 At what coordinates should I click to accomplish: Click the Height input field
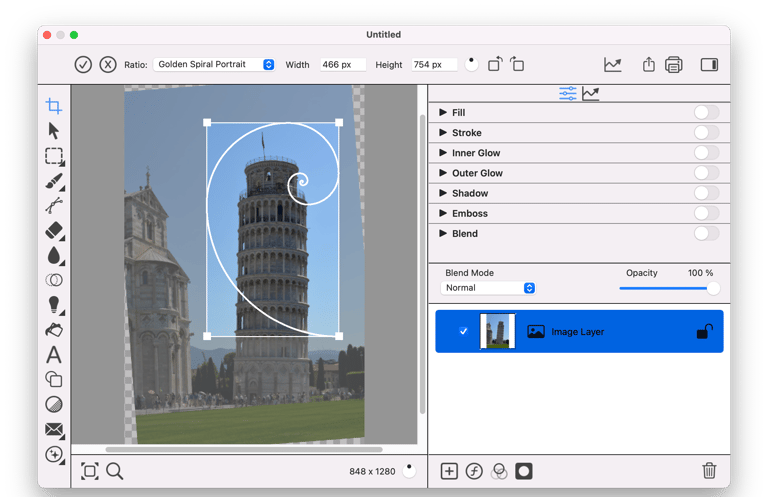[x=434, y=64]
